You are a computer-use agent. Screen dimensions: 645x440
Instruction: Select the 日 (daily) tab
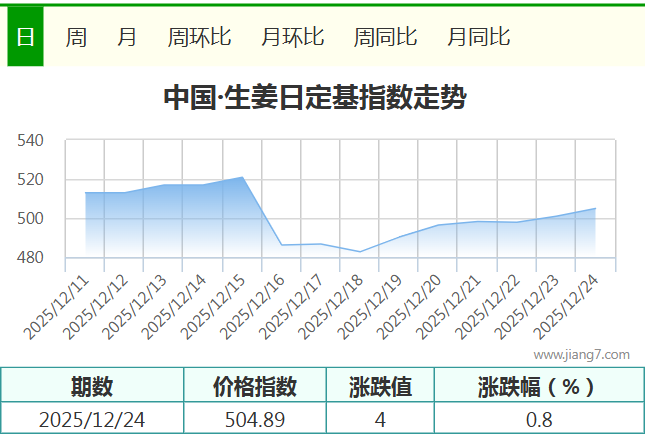click(25, 37)
